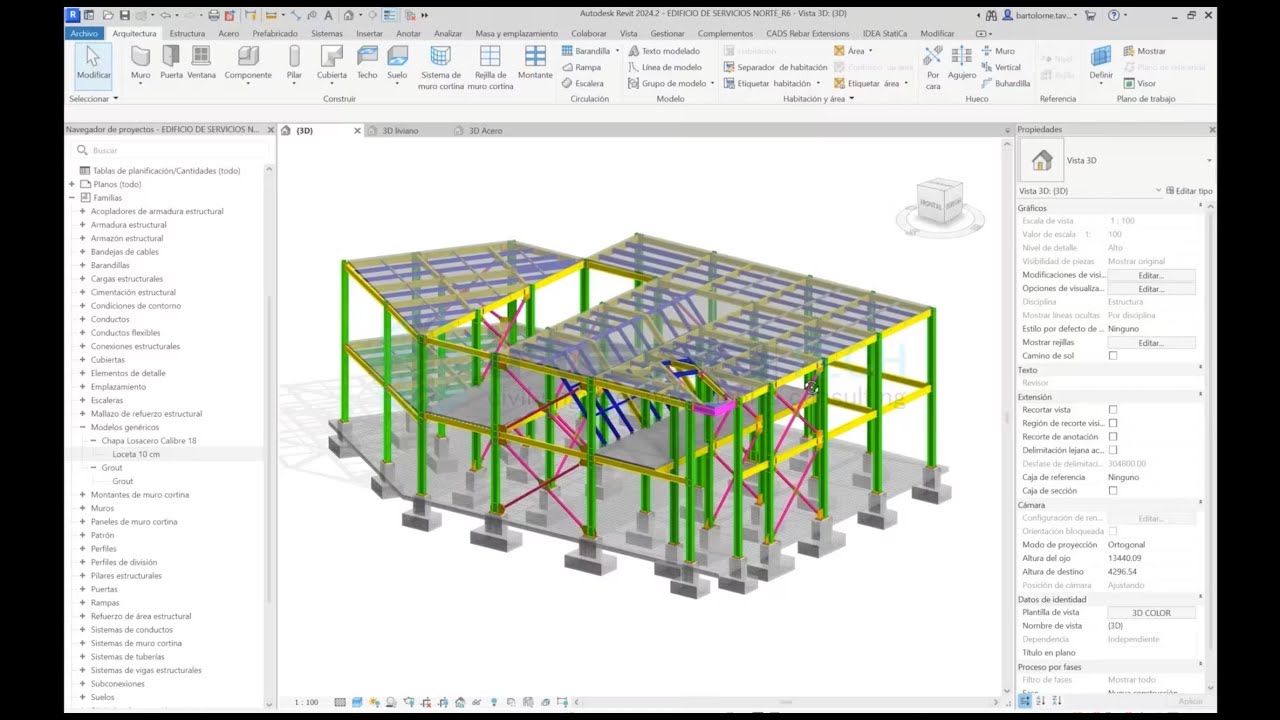Toggle the Camino de sol checkbox
This screenshot has height=720, width=1280.
(x=1113, y=356)
